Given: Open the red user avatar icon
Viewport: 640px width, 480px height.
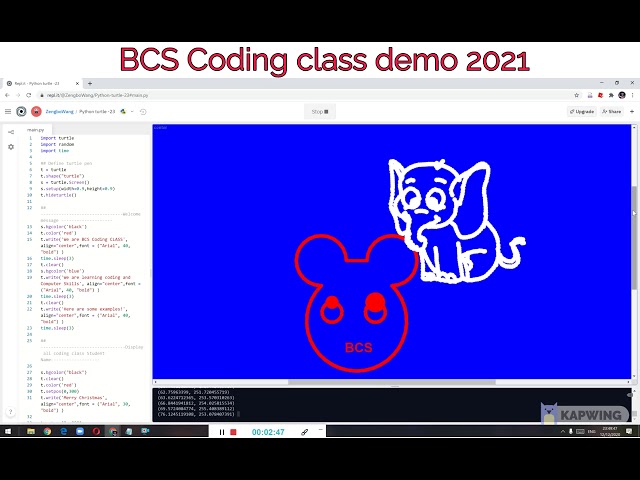Looking at the screenshot, I should [36, 111].
